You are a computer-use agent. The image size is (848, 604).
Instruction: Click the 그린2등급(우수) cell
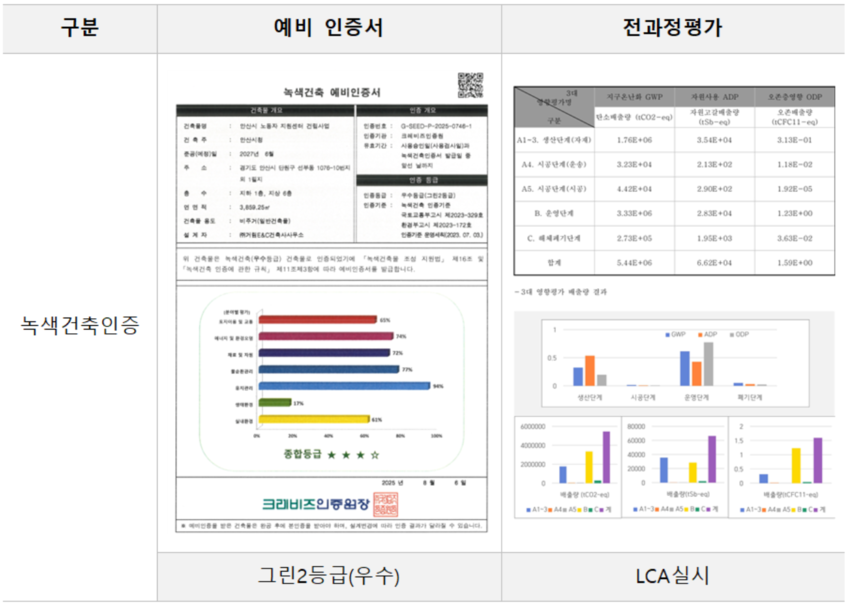tap(329, 576)
